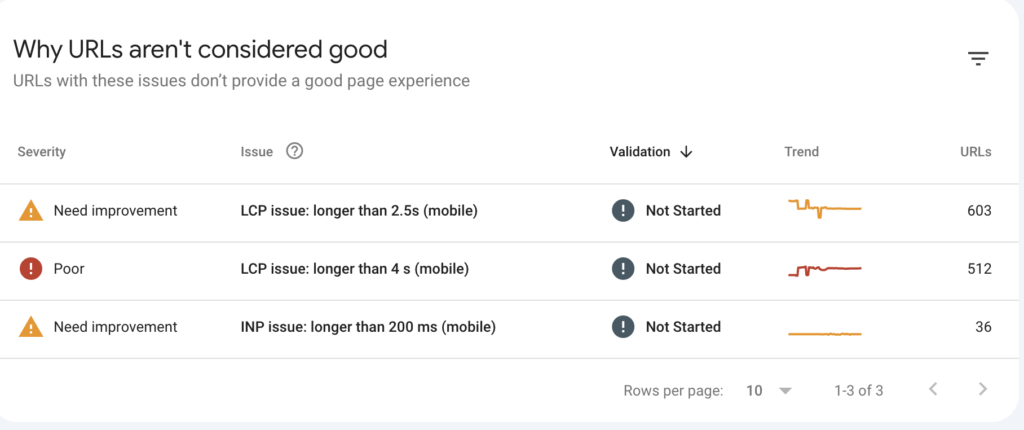Viewport: 1024px width, 430px height.
Task: Click Not Started icon for LCP 2.5s row
Action: [623, 211]
